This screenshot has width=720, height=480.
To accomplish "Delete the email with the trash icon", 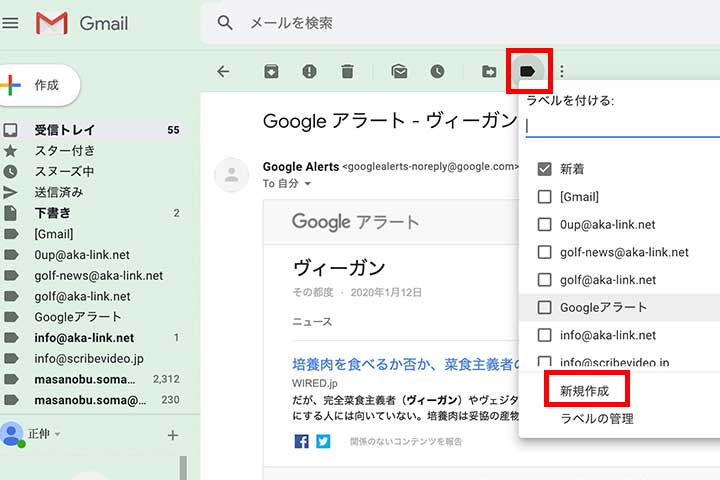I will (347, 71).
